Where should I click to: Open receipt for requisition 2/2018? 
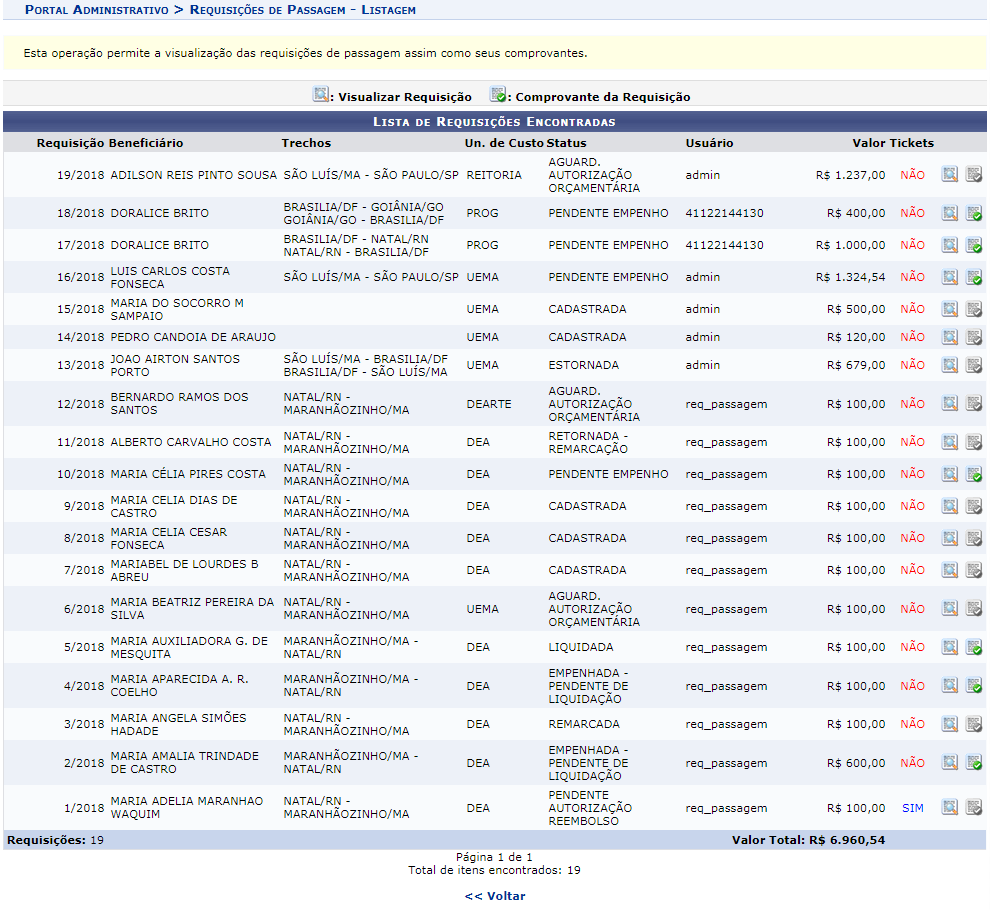click(x=973, y=763)
